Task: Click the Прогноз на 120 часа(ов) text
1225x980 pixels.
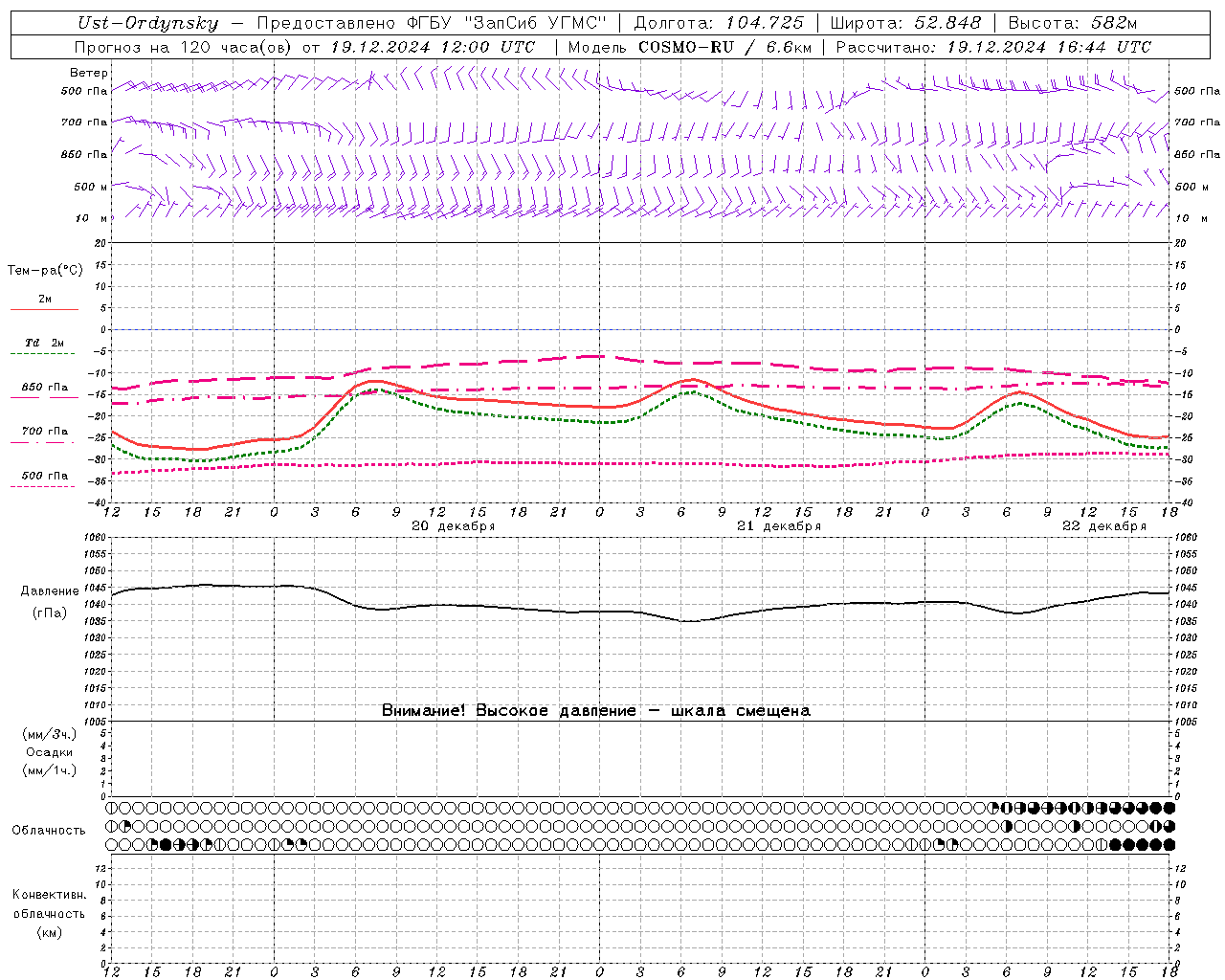Action: pyautogui.click(x=185, y=47)
